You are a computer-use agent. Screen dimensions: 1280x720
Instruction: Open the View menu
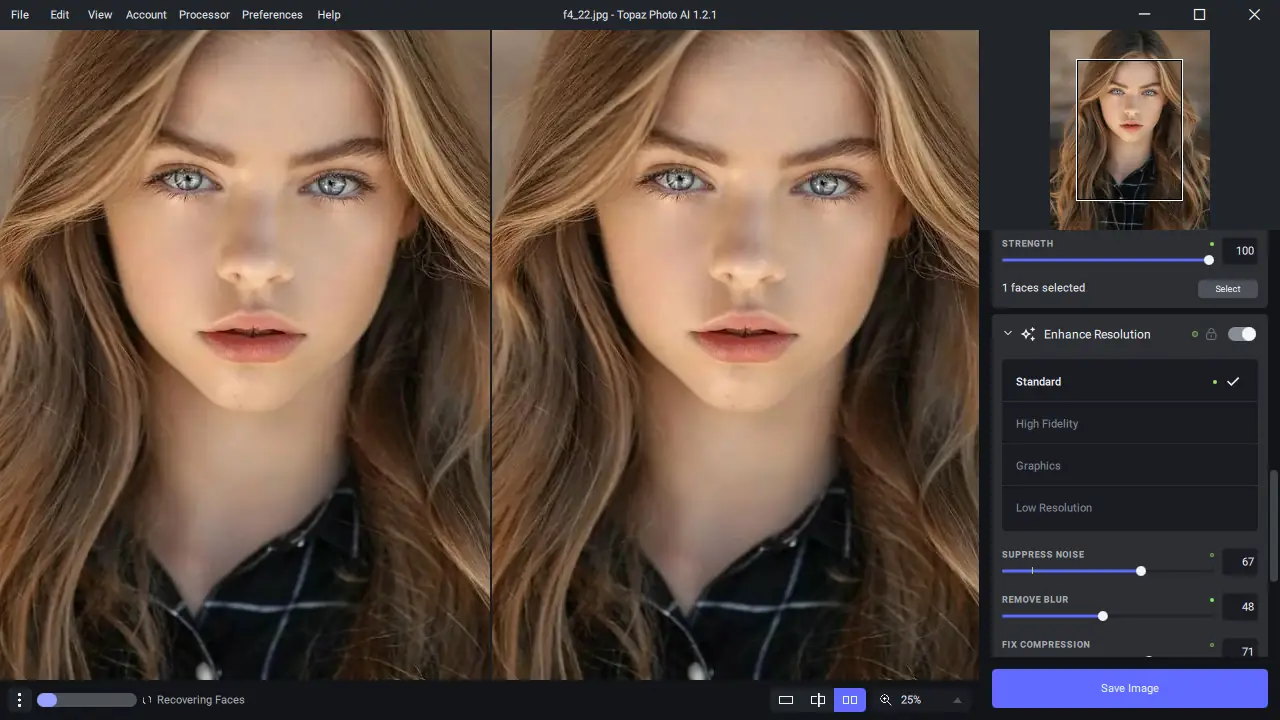coord(100,15)
